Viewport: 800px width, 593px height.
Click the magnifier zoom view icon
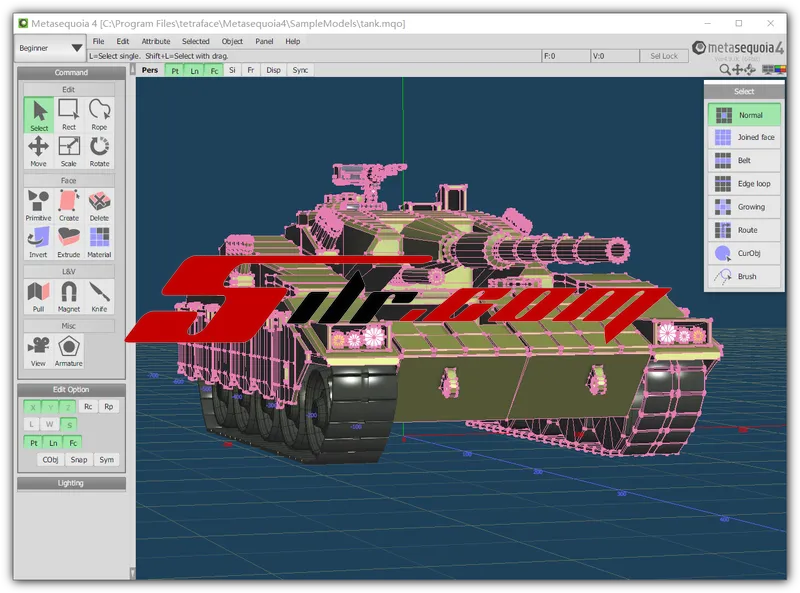pos(724,70)
